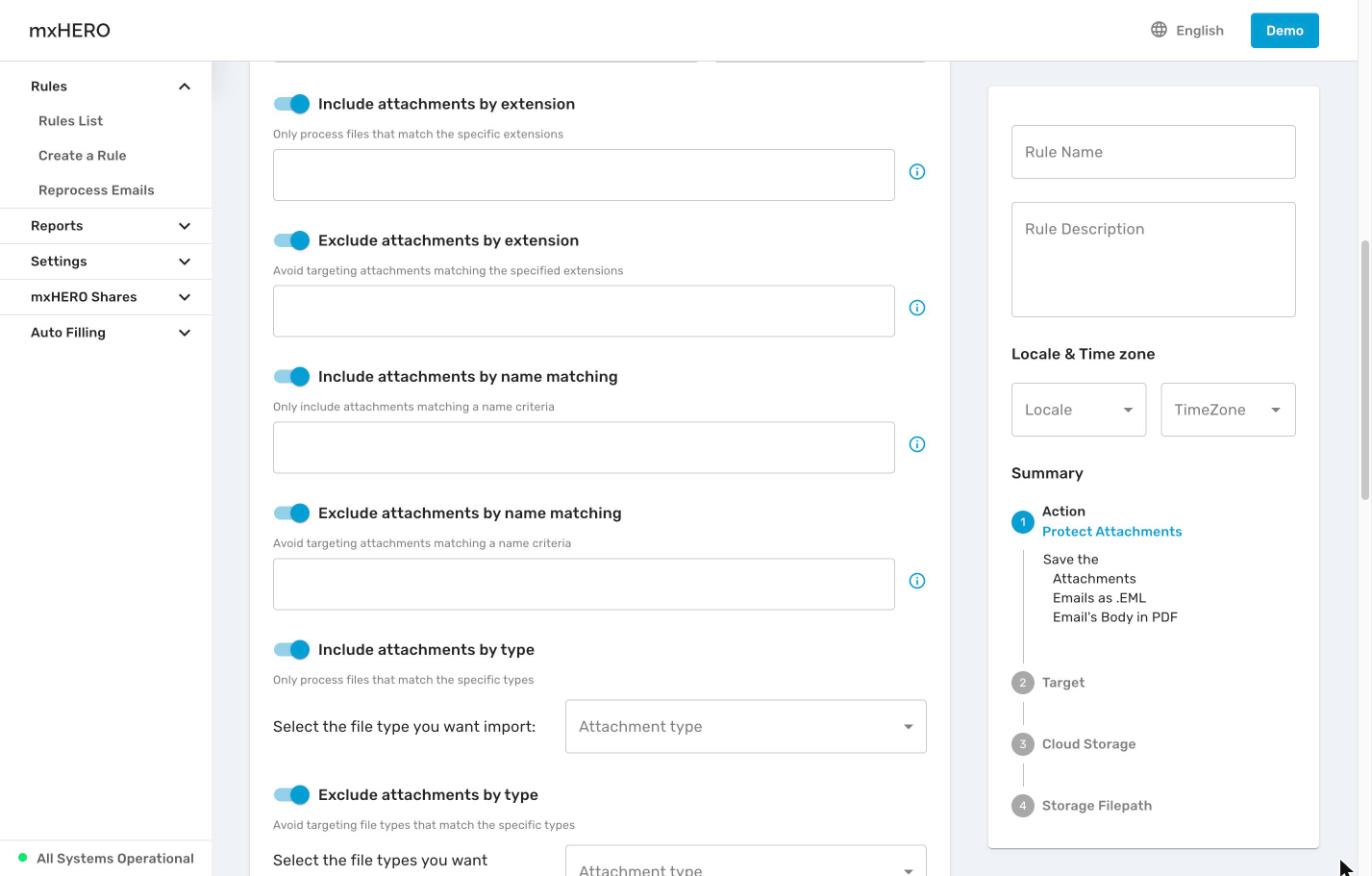This screenshot has width=1372, height=876.
Task: Click info icon beside include-by-name-matching field
Action: point(917,445)
